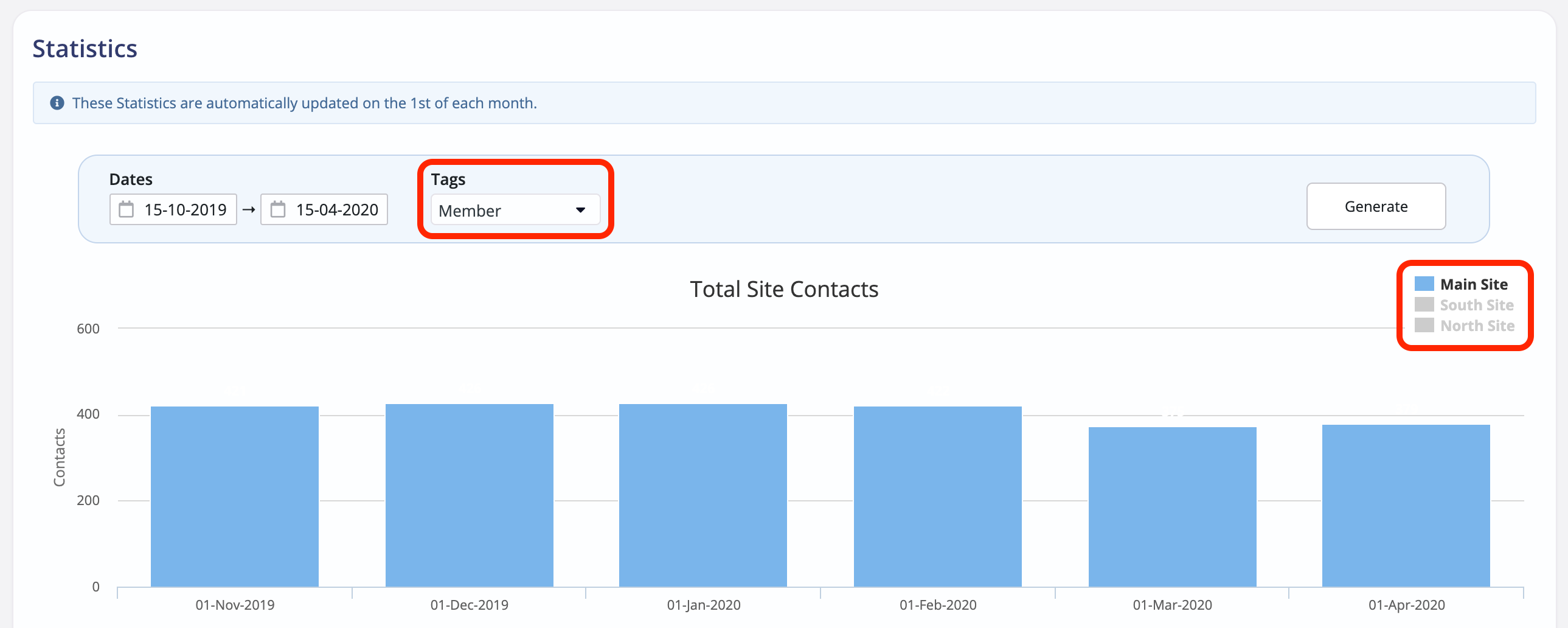
Task: Toggle Main Site series in the legend
Action: click(x=1473, y=284)
